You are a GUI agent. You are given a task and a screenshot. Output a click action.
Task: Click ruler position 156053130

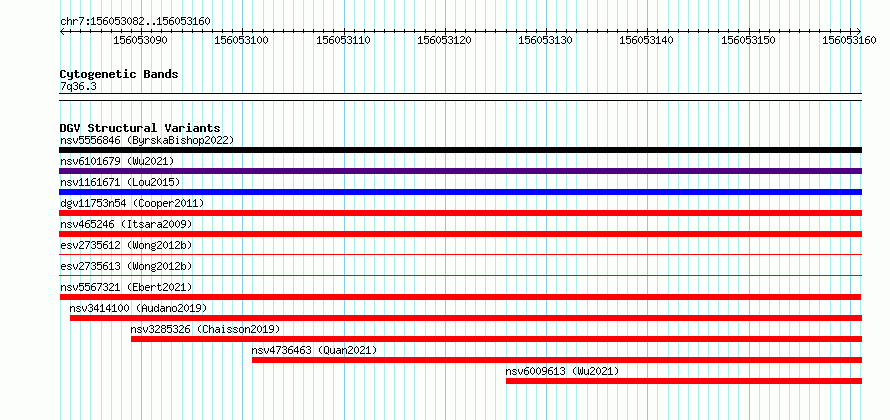coord(546,40)
